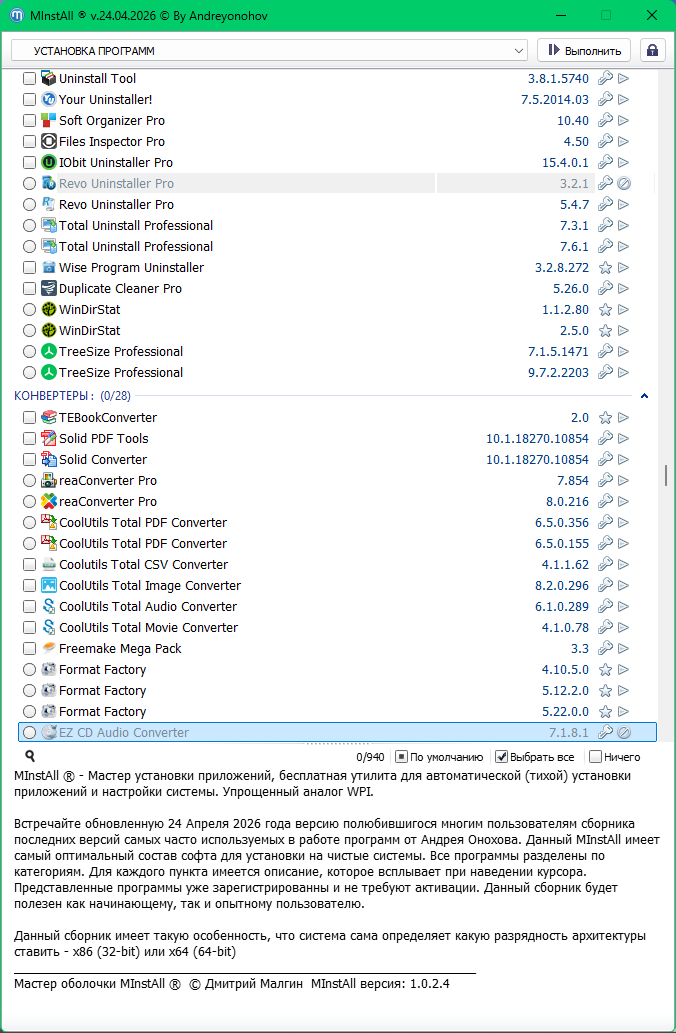Click the key icon for Soft Organizer Pro
Screen dimensions: 676x1033
click(x=605, y=121)
